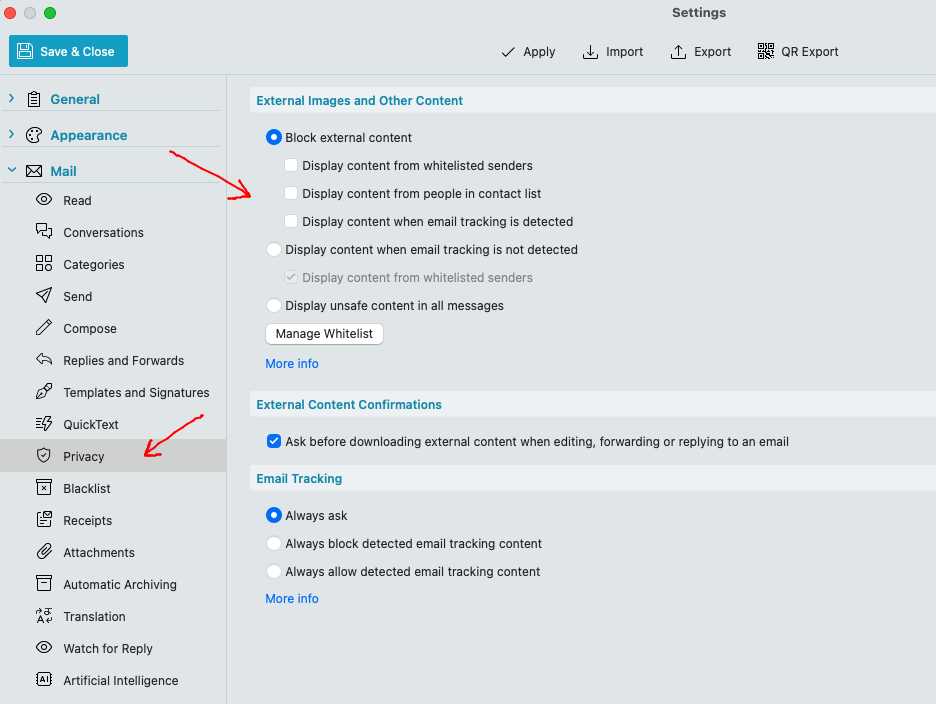Click the QR Export icon

766,51
